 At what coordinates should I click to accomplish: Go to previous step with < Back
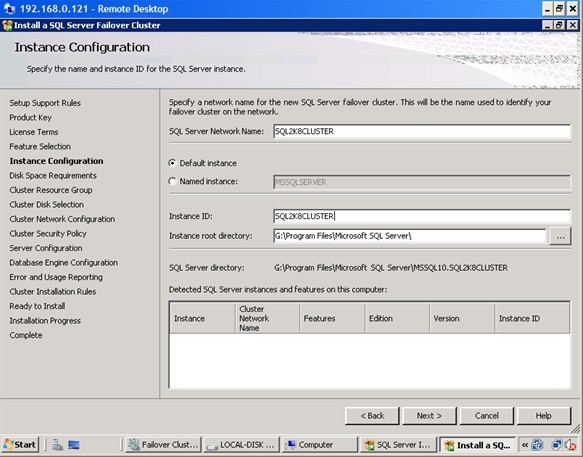tap(372, 416)
